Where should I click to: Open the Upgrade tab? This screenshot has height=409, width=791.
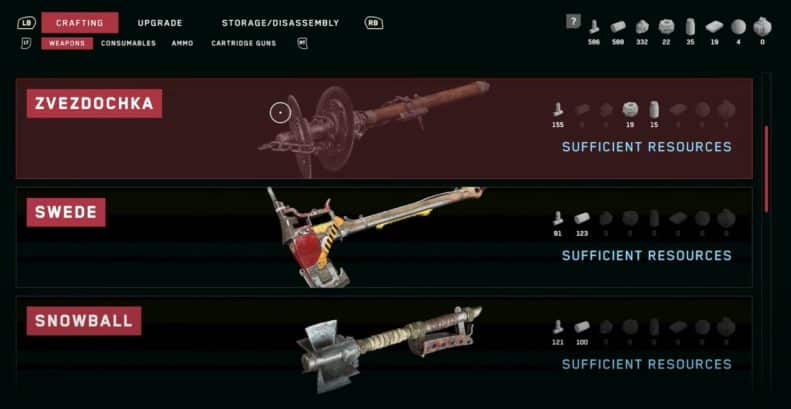(160, 23)
